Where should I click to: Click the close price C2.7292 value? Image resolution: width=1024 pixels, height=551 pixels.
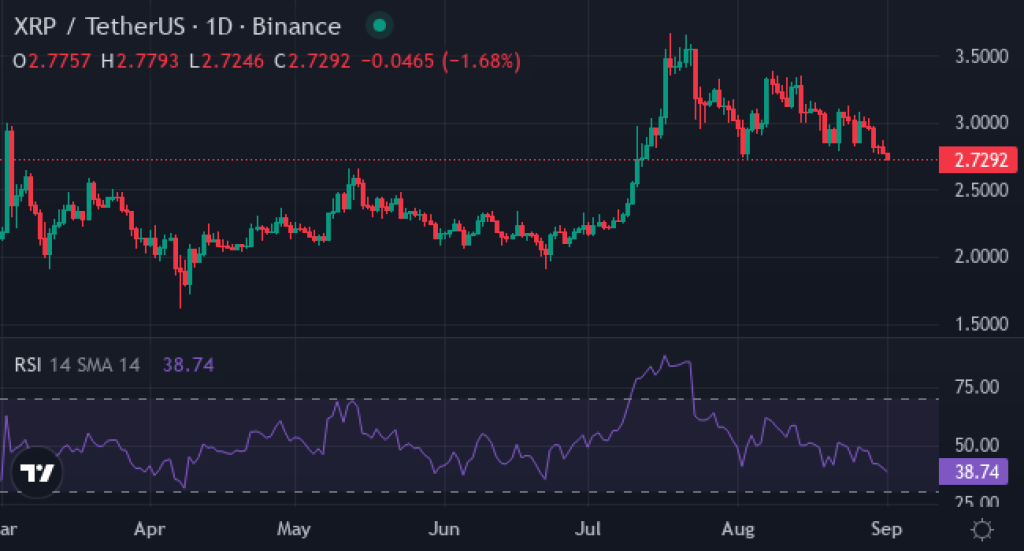pyautogui.click(x=313, y=61)
